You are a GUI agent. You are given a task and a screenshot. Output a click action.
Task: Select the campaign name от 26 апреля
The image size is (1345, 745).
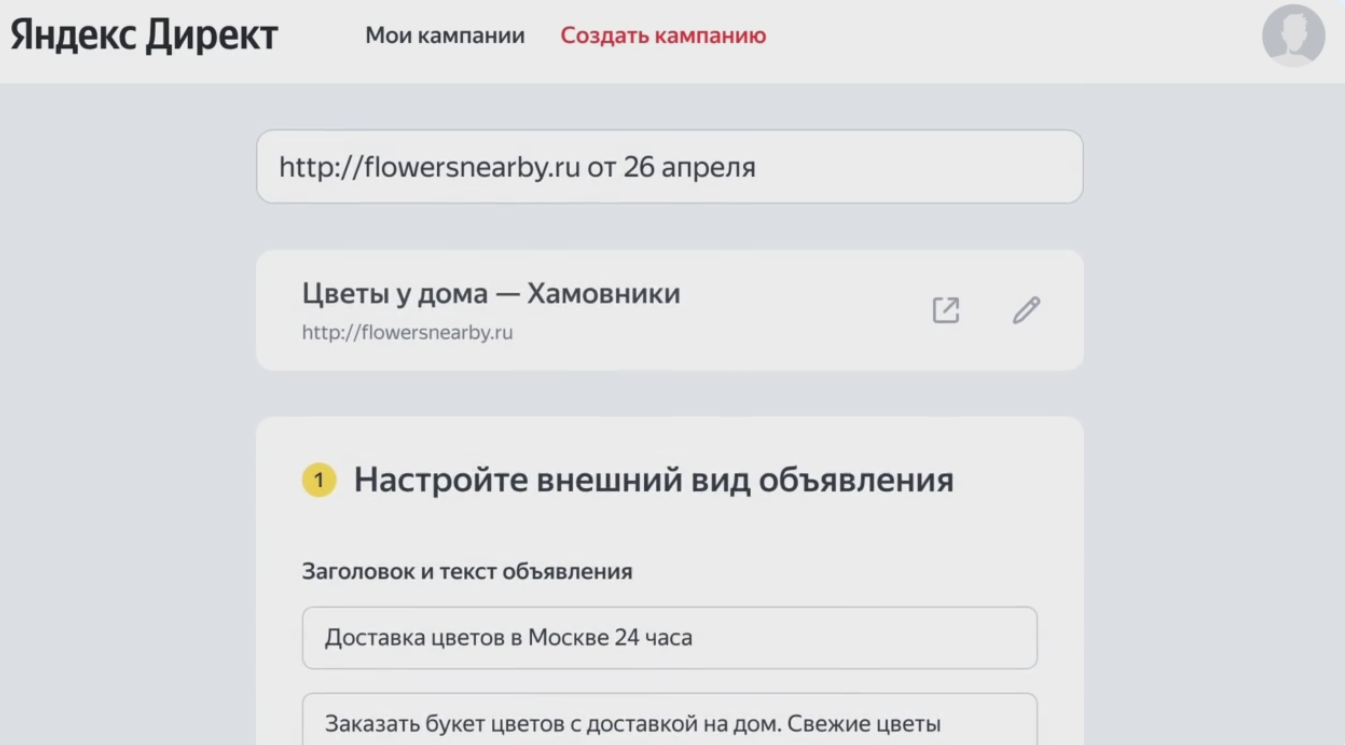tap(670, 166)
